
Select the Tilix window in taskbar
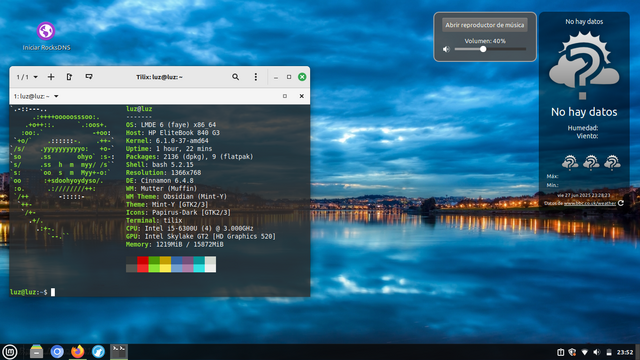tap(119, 351)
